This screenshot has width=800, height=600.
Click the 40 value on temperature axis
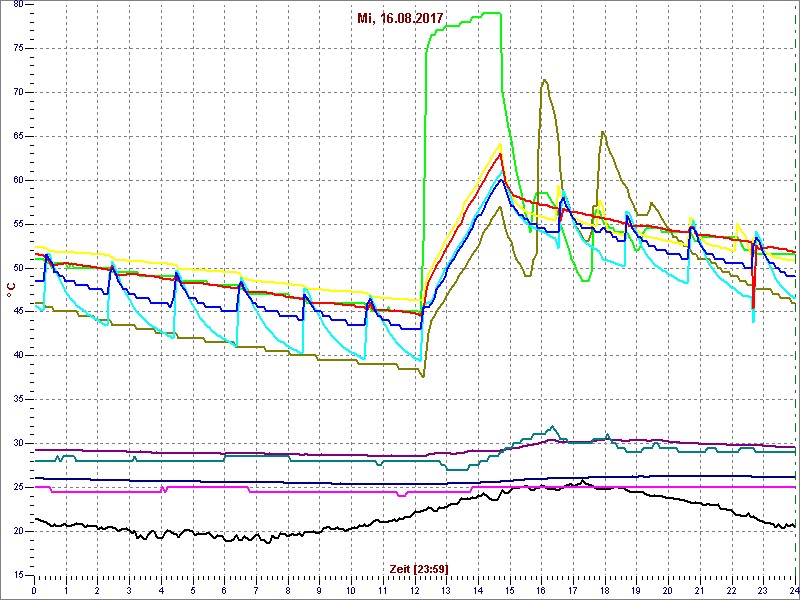(17, 356)
